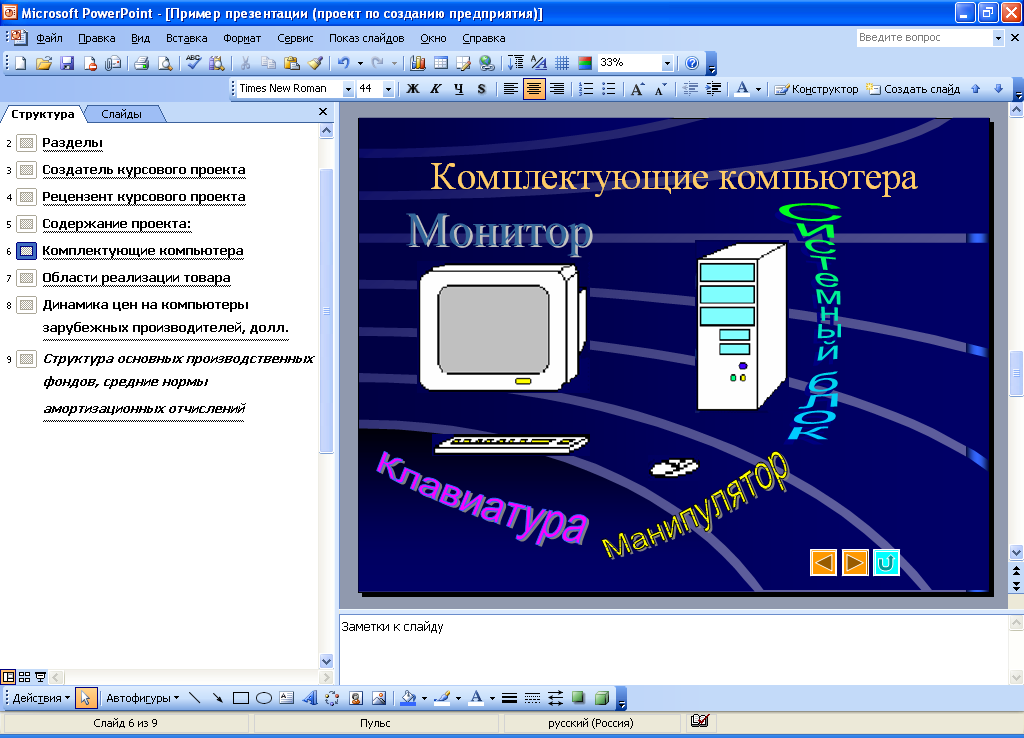Select outline item Области реализации товара
1024x738 pixels.
[x=136, y=278]
